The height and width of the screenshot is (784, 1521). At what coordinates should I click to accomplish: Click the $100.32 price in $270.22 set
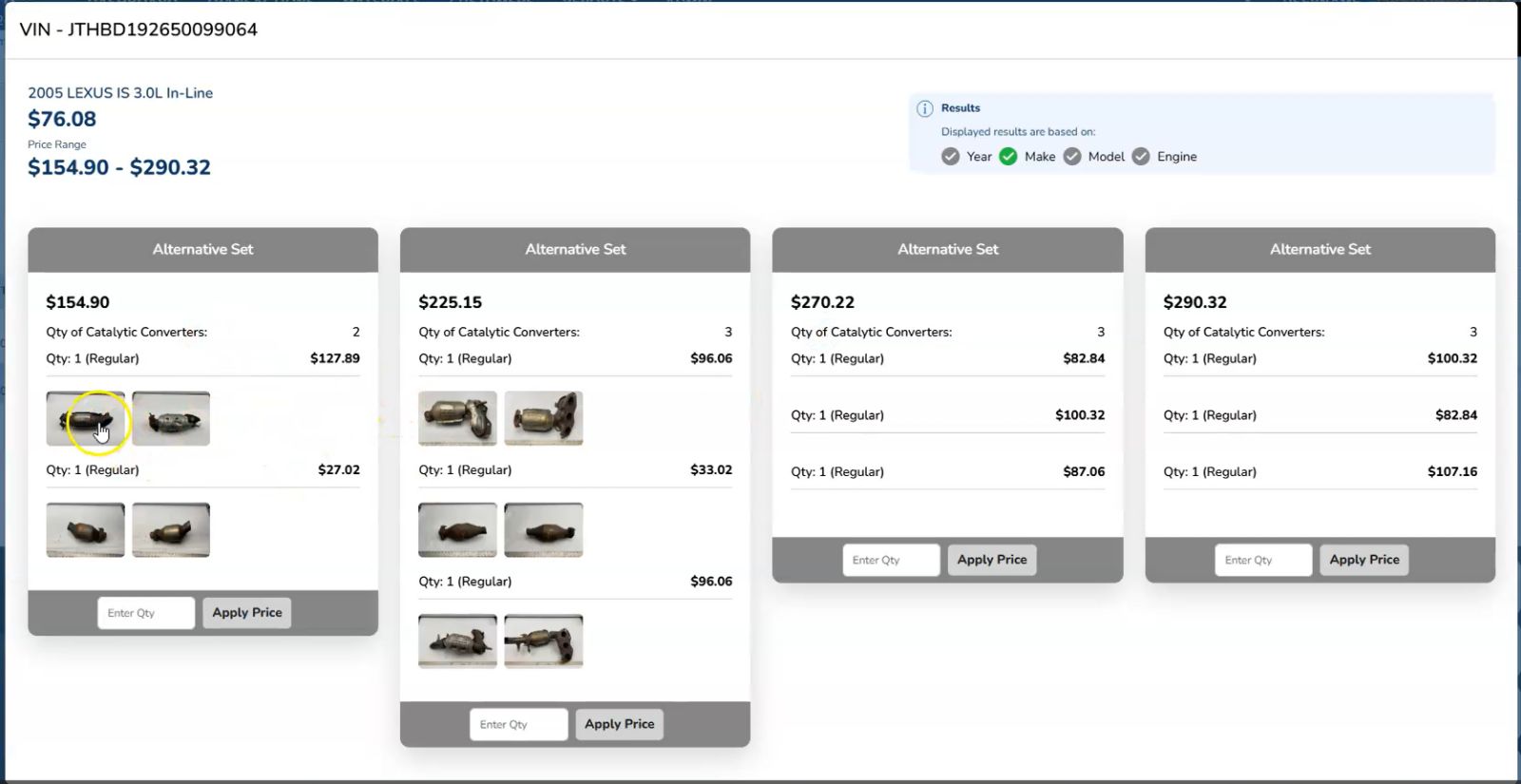pyautogui.click(x=1081, y=415)
